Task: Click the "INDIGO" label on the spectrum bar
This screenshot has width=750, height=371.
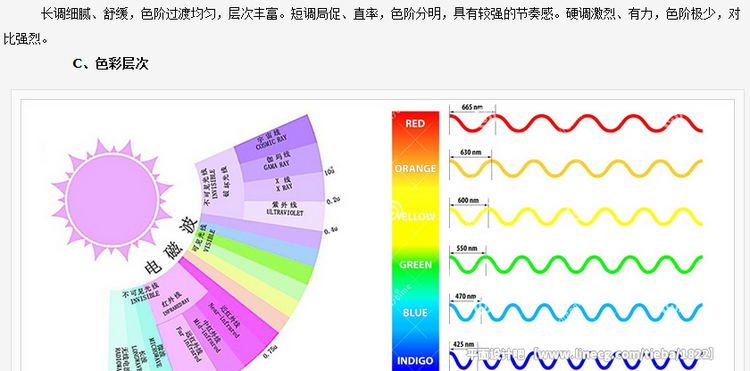Action: click(415, 360)
